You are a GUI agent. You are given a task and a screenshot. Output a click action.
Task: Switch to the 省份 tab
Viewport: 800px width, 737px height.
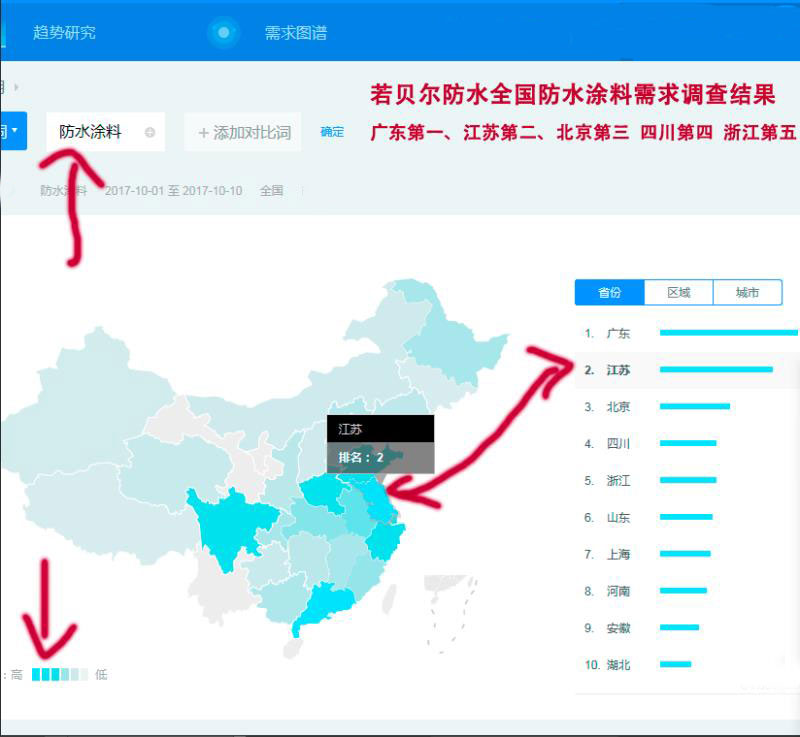coord(610,292)
